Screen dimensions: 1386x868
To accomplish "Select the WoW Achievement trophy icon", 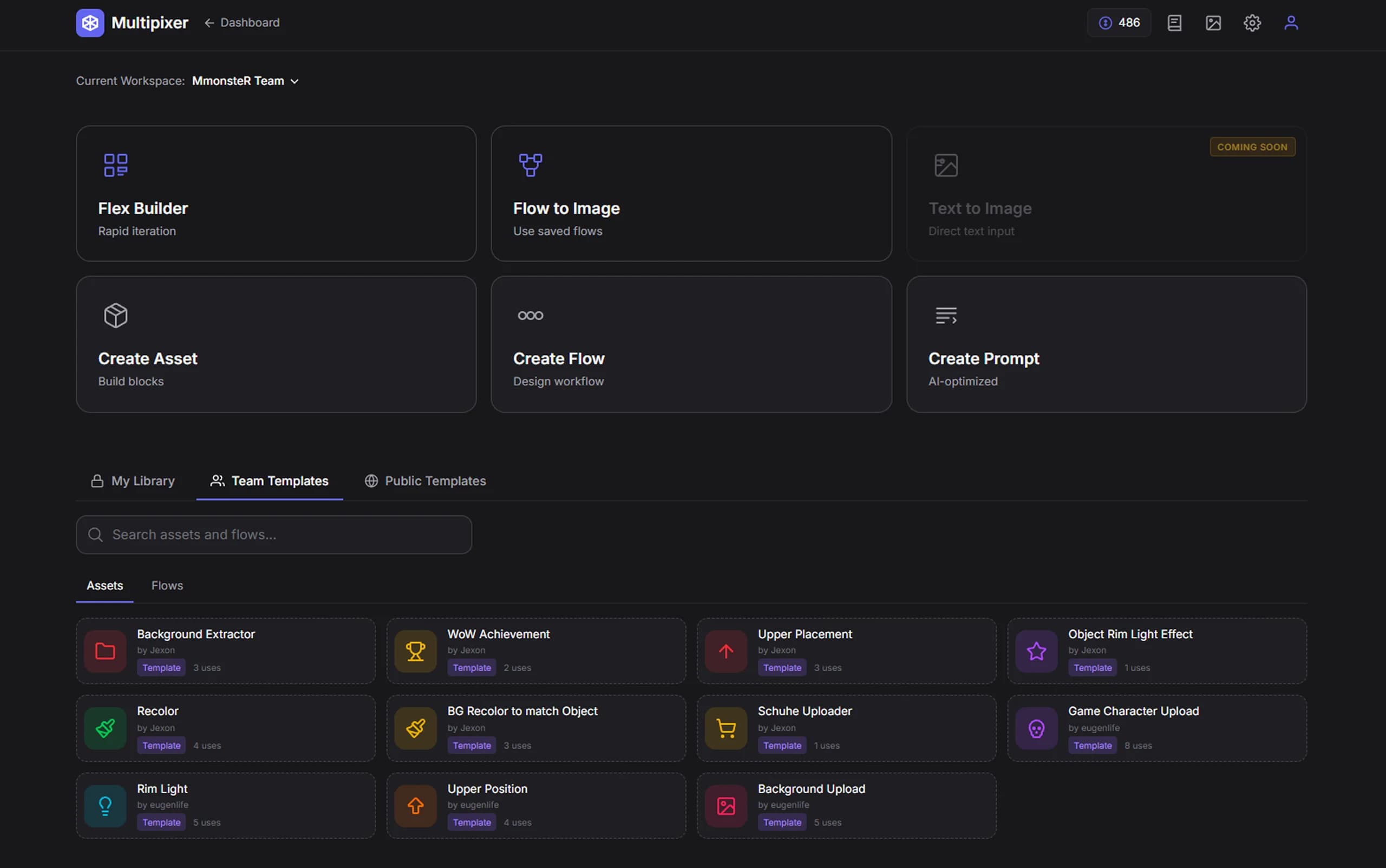I will [415, 651].
